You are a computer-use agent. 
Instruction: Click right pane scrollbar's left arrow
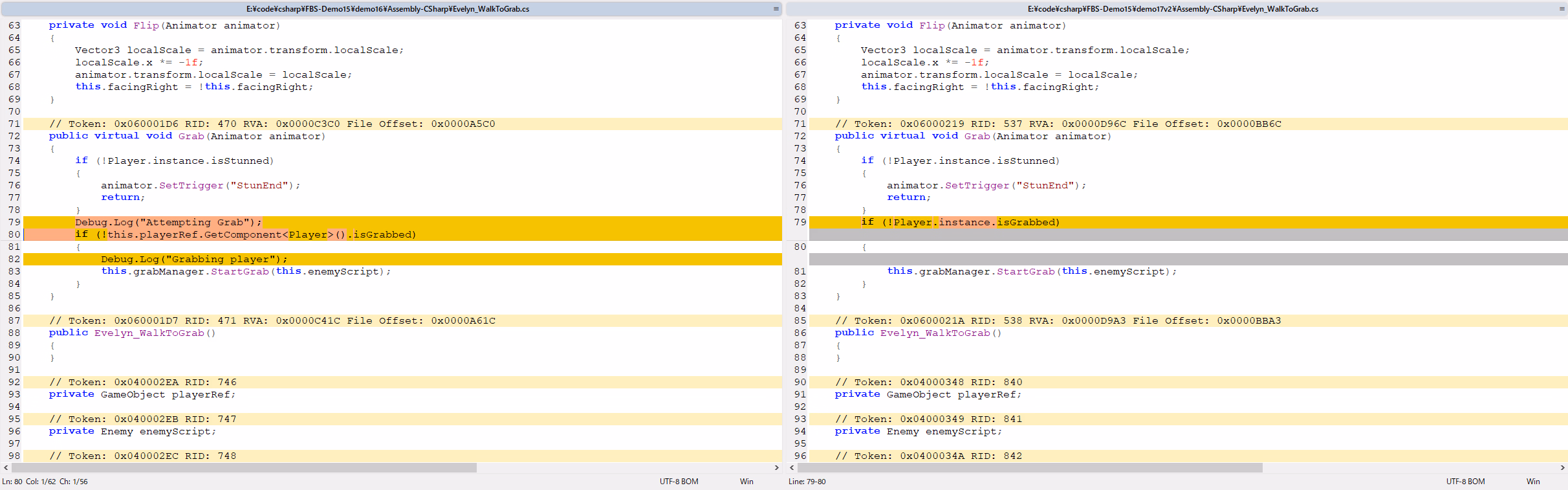[792, 467]
